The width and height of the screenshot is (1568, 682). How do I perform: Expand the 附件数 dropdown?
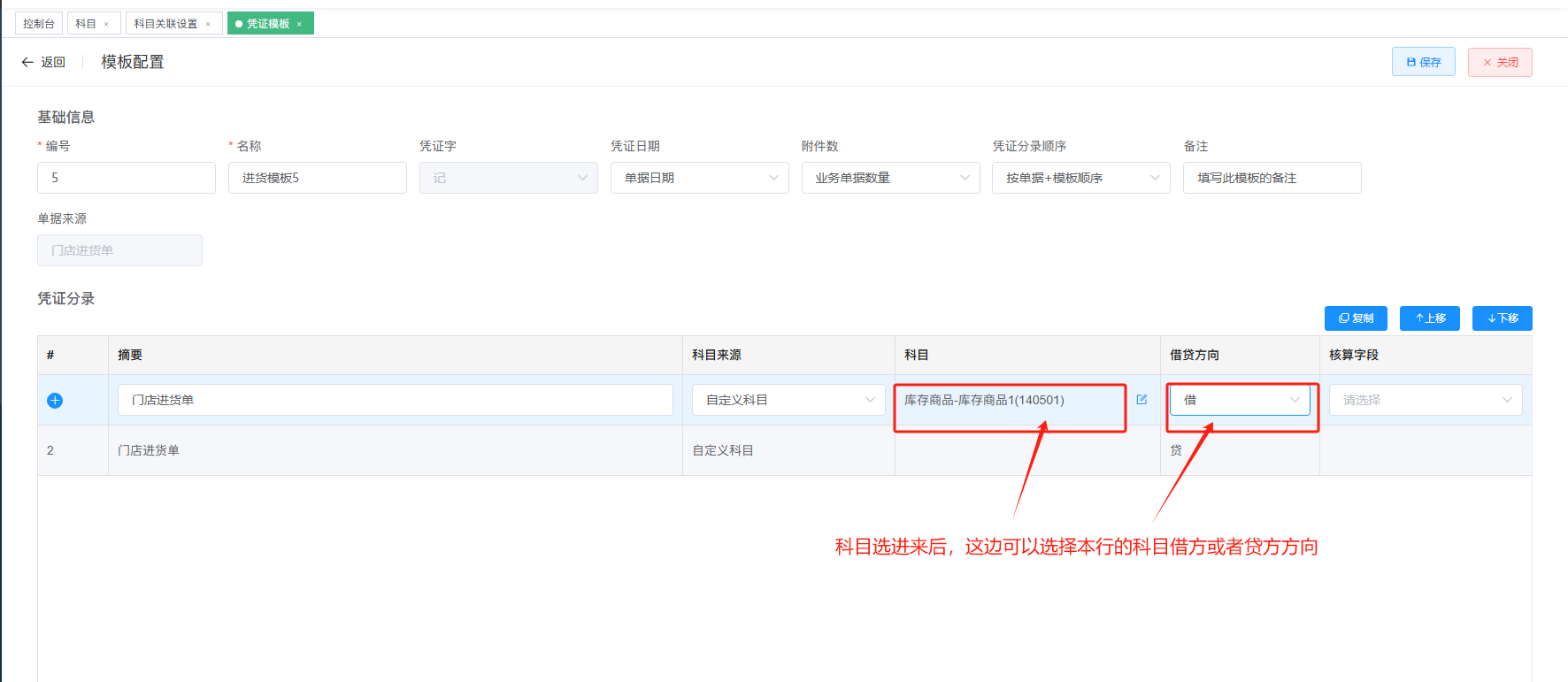pyautogui.click(x=891, y=178)
